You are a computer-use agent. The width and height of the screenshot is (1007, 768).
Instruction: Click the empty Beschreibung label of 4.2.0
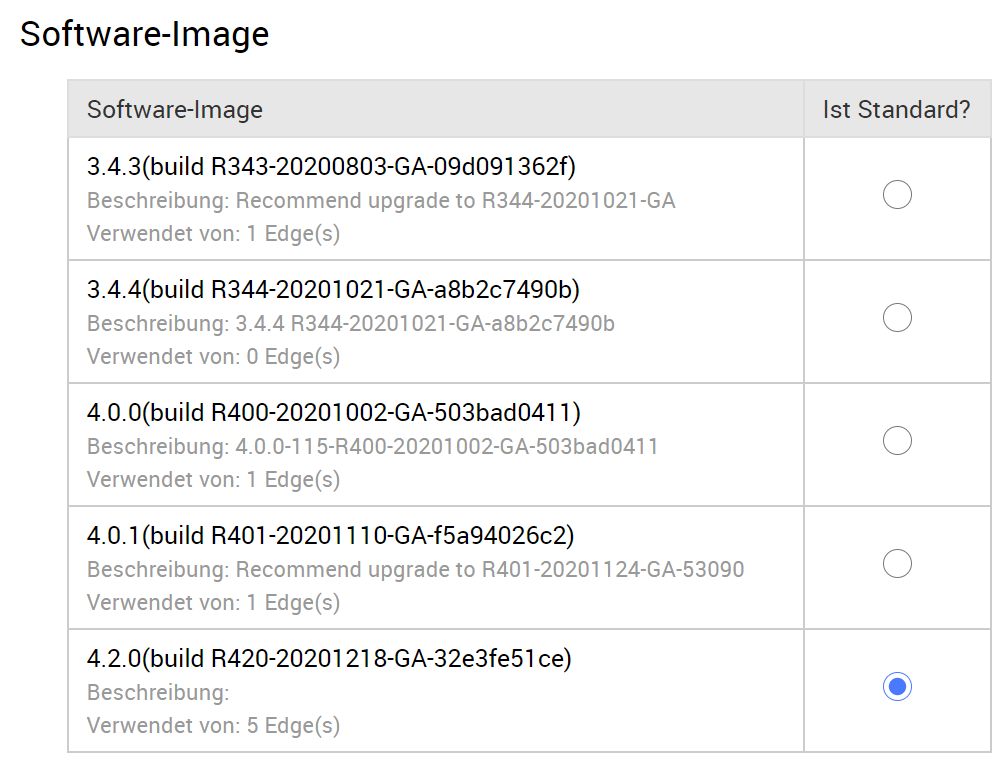[x=158, y=693]
